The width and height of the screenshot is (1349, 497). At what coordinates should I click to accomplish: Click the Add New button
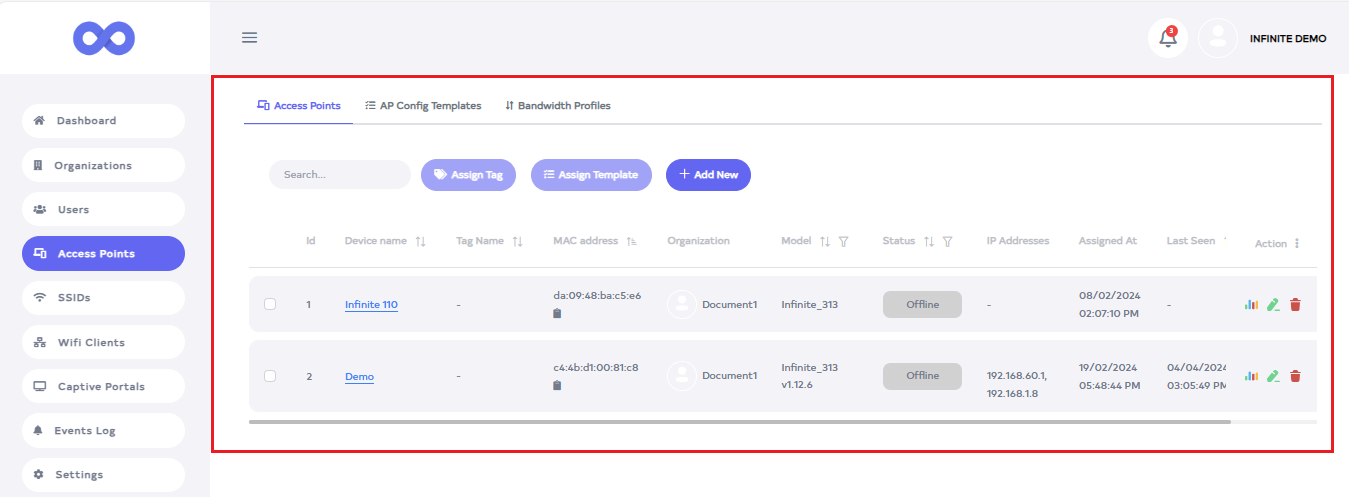coord(708,174)
